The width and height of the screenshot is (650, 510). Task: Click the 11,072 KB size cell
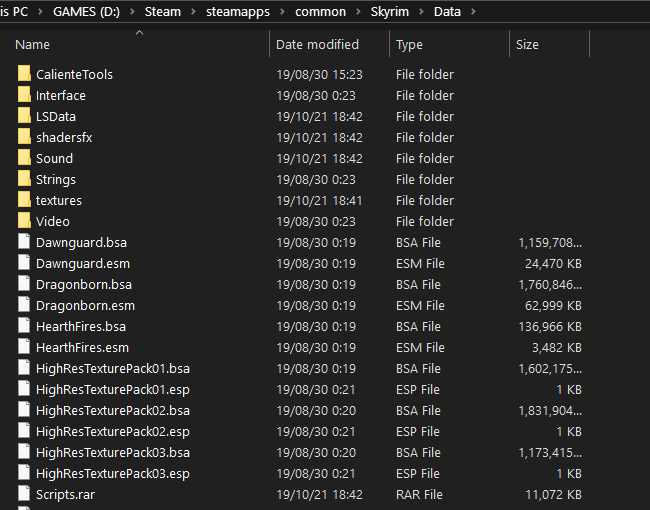(553, 495)
